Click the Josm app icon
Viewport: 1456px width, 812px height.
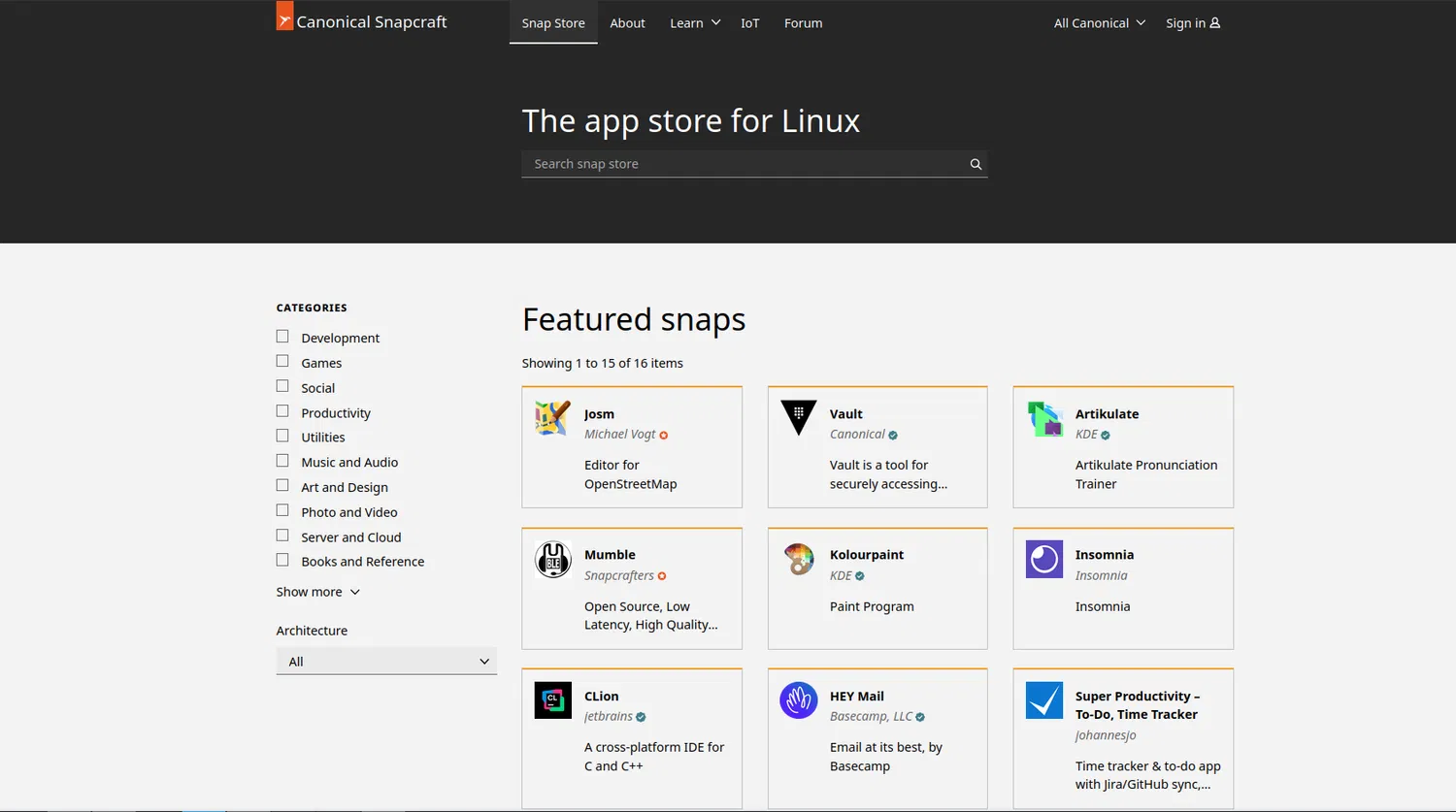click(552, 418)
